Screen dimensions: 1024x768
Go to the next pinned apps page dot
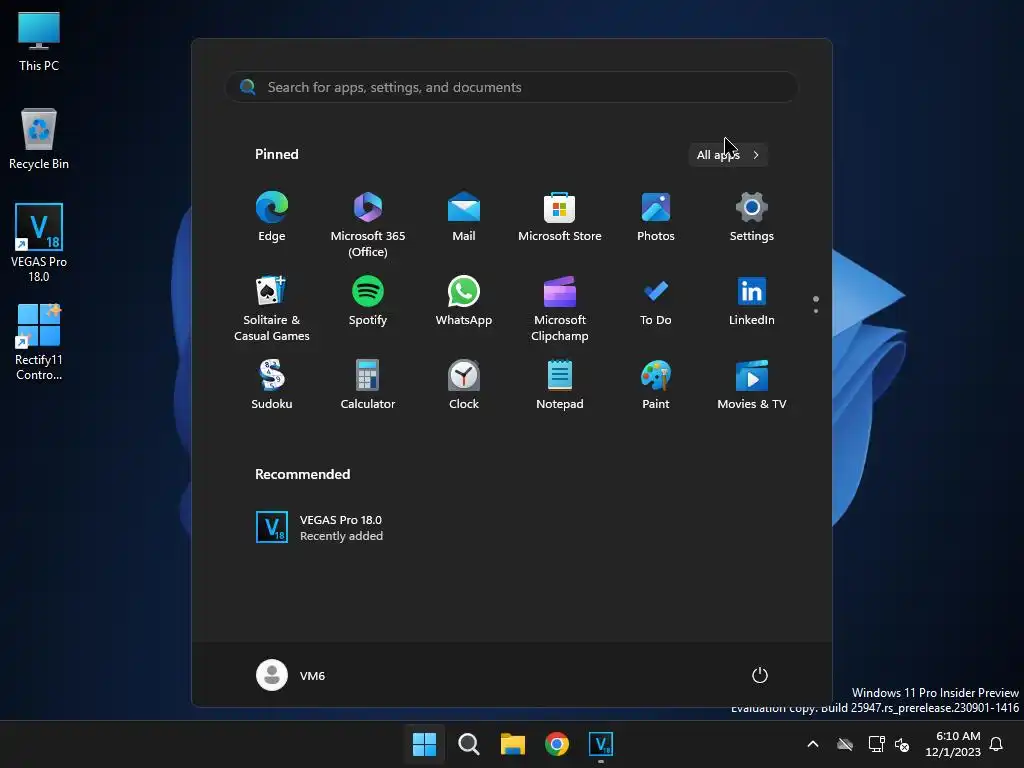(816, 311)
